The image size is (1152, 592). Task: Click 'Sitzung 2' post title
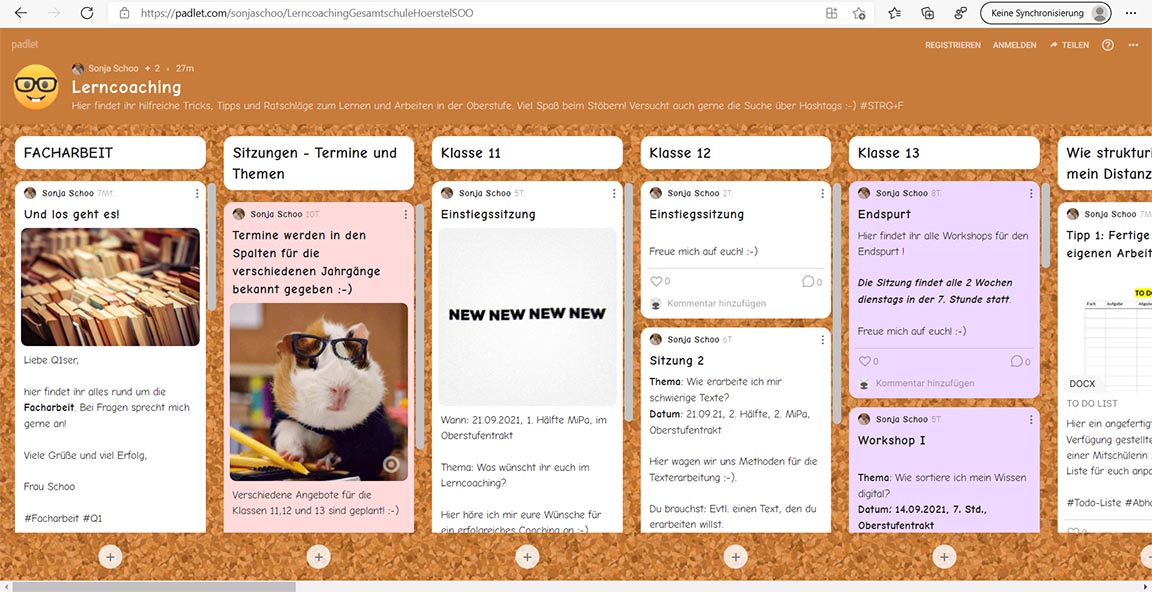pyautogui.click(x=677, y=361)
